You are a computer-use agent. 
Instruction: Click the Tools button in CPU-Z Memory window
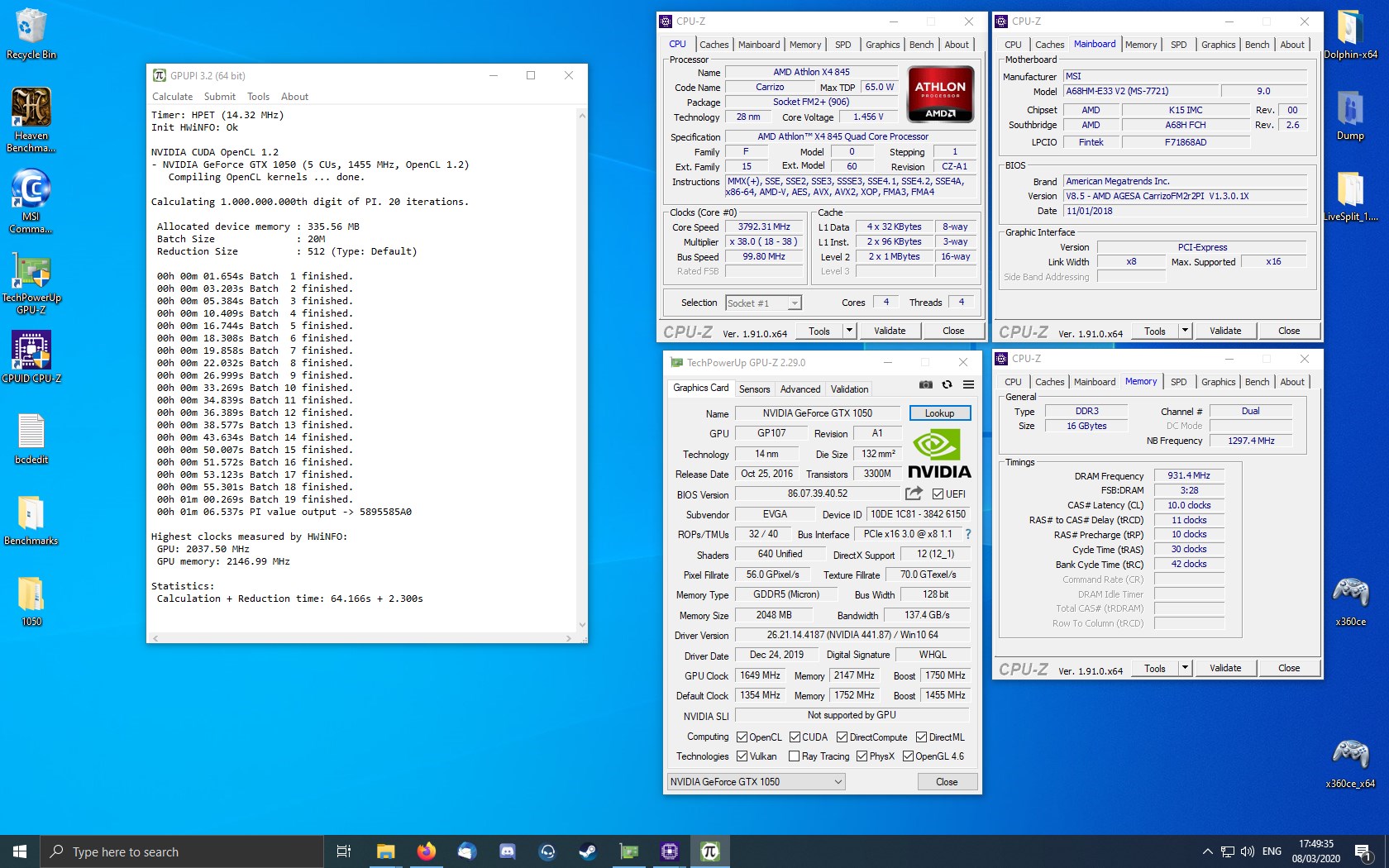pyautogui.click(x=1155, y=668)
